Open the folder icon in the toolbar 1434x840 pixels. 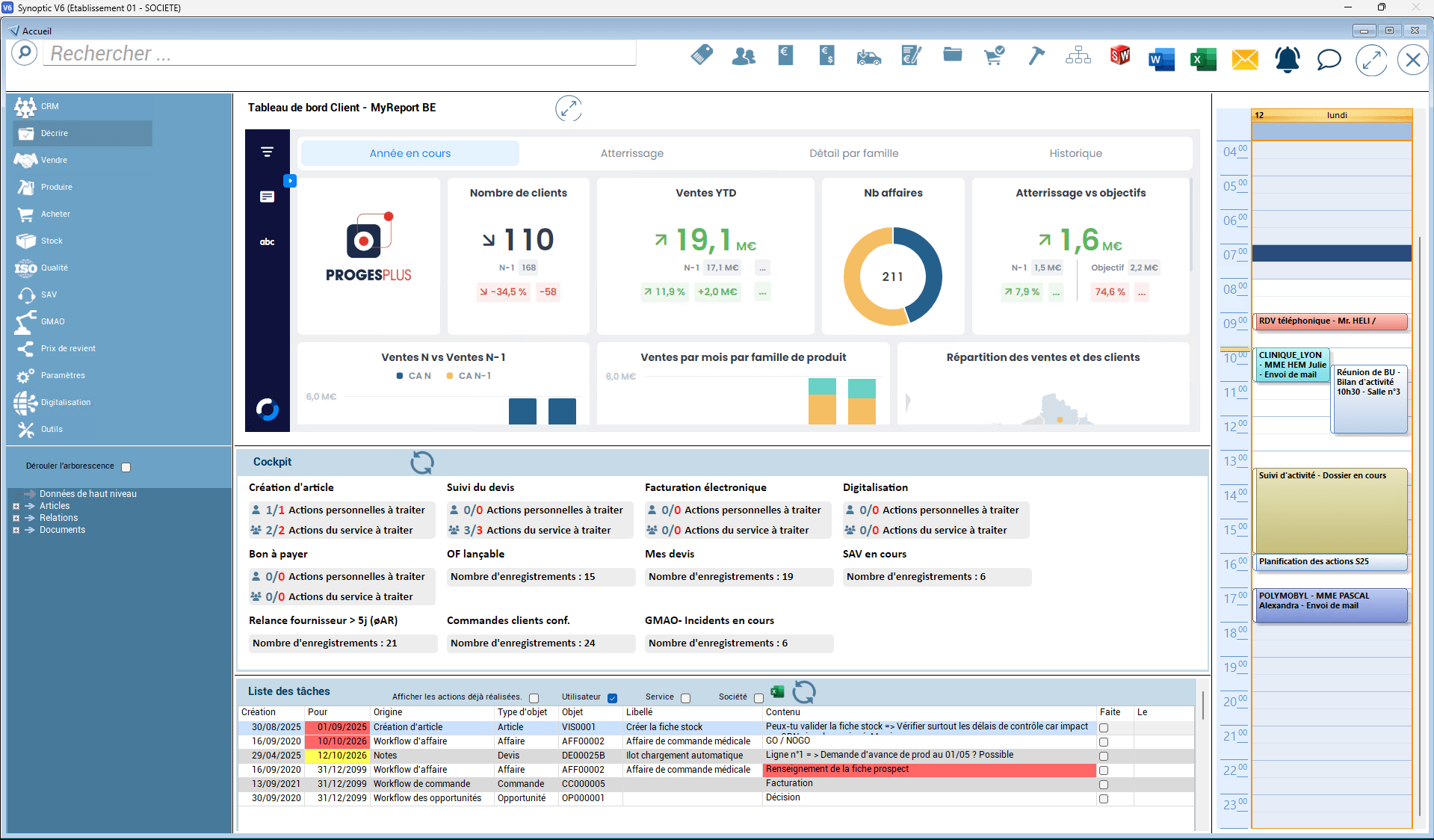click(x=952, y=55)
